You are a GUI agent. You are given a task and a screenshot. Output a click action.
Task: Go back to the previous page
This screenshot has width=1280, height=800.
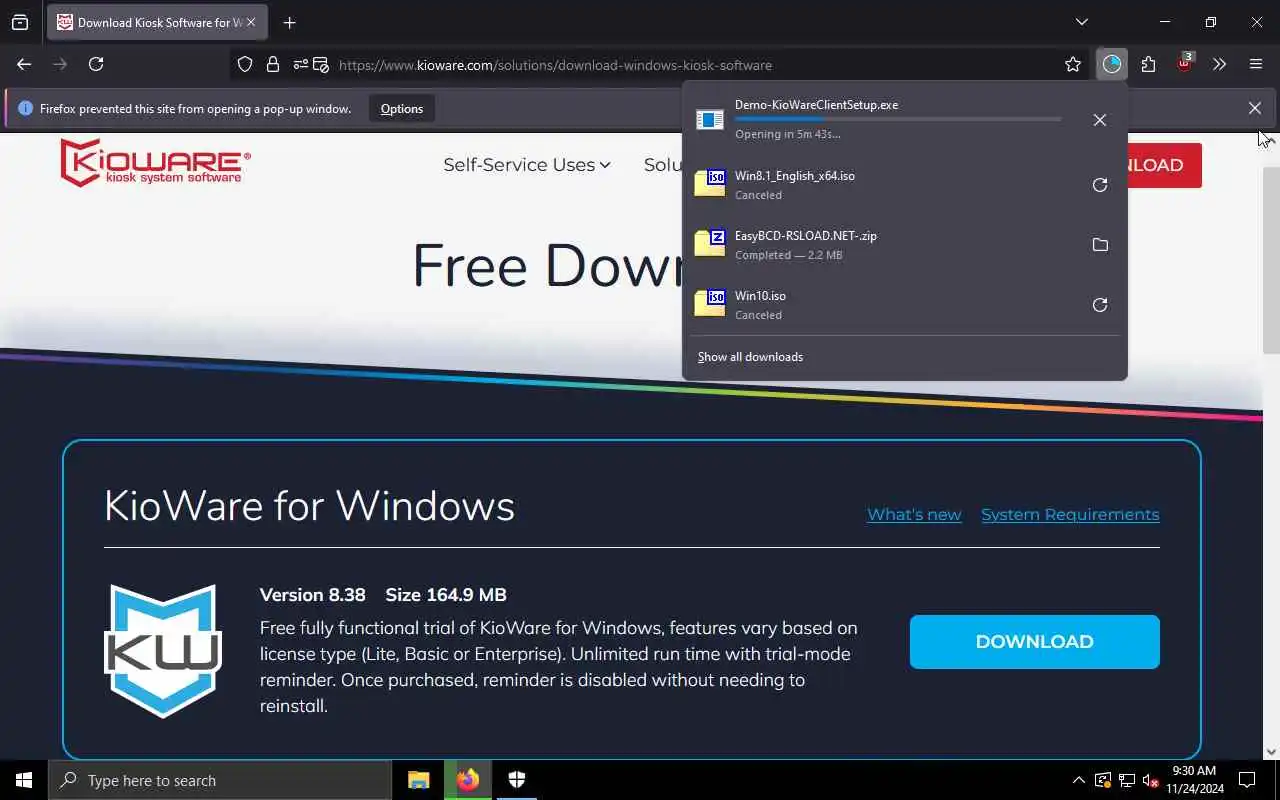pos(24,64)
